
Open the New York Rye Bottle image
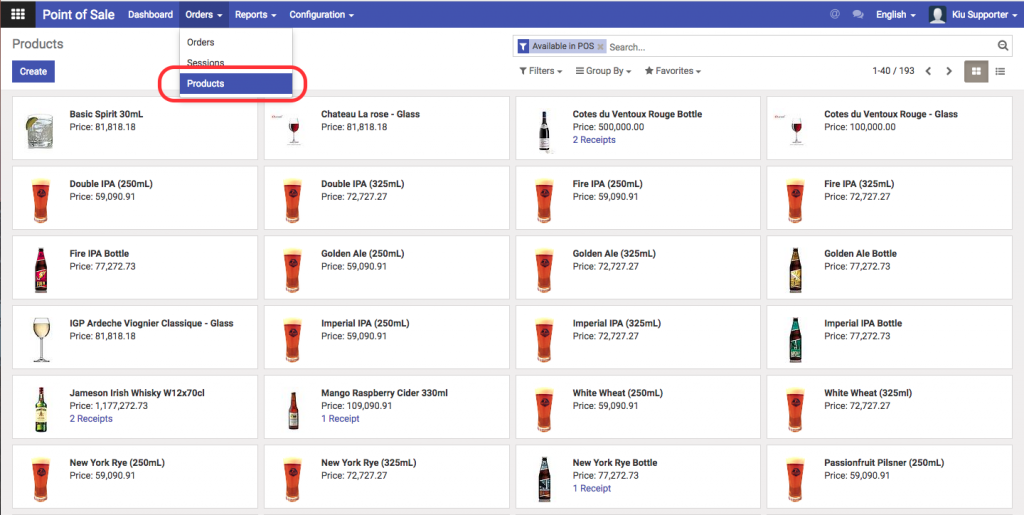click(x=544, y=479)
